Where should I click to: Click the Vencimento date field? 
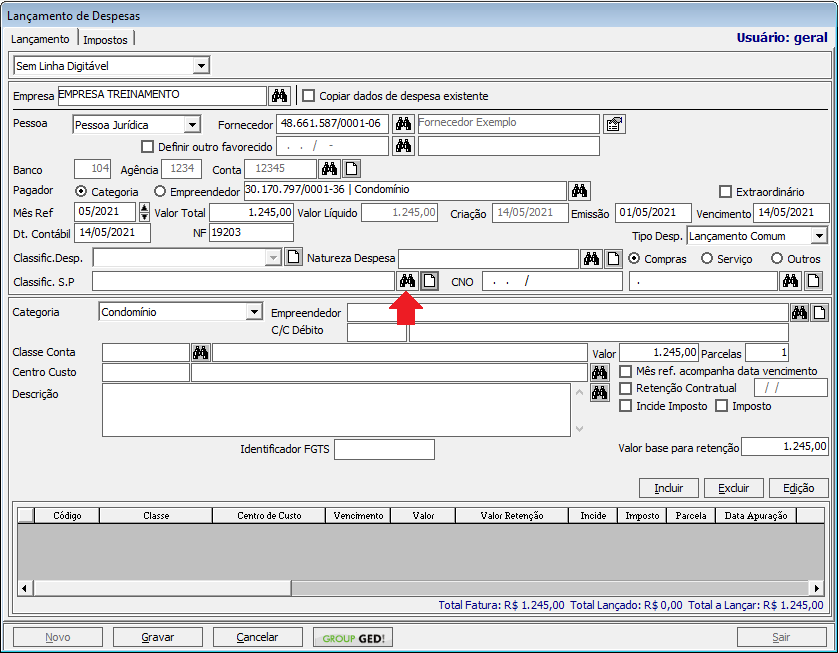click(x=791, y=212)
